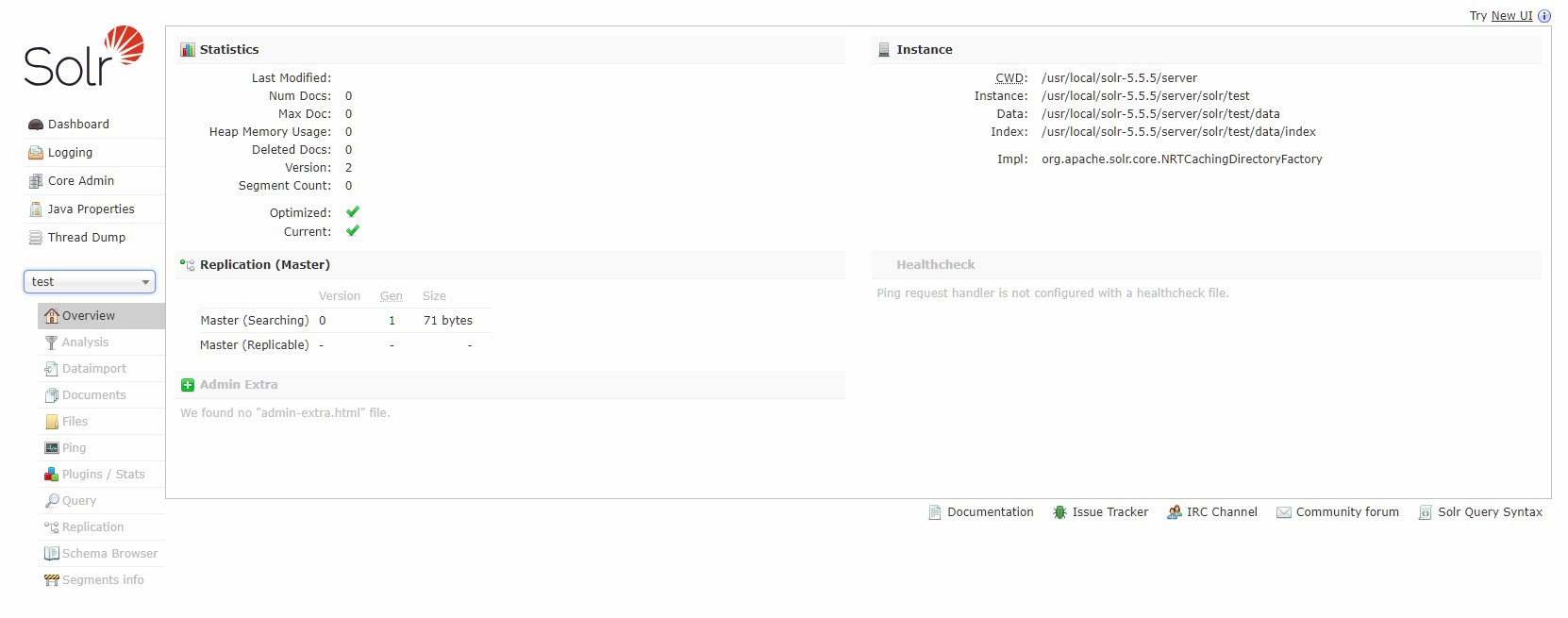Open Plugins / Stats
This screenshot has width=1568, height=618.
click(104, 475)
